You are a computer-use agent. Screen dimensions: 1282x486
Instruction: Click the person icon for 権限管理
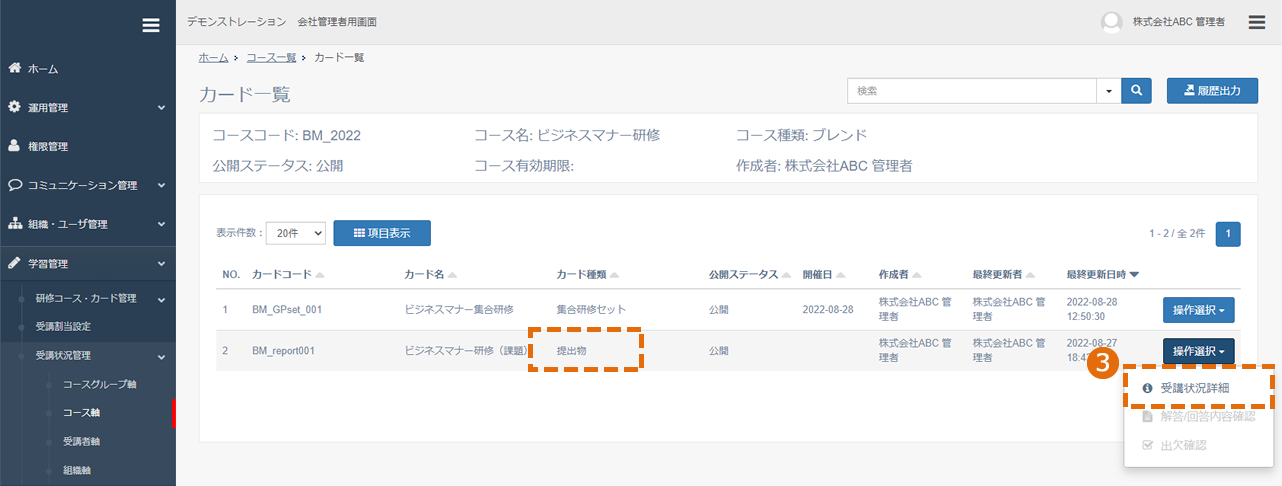coord(14,145)
